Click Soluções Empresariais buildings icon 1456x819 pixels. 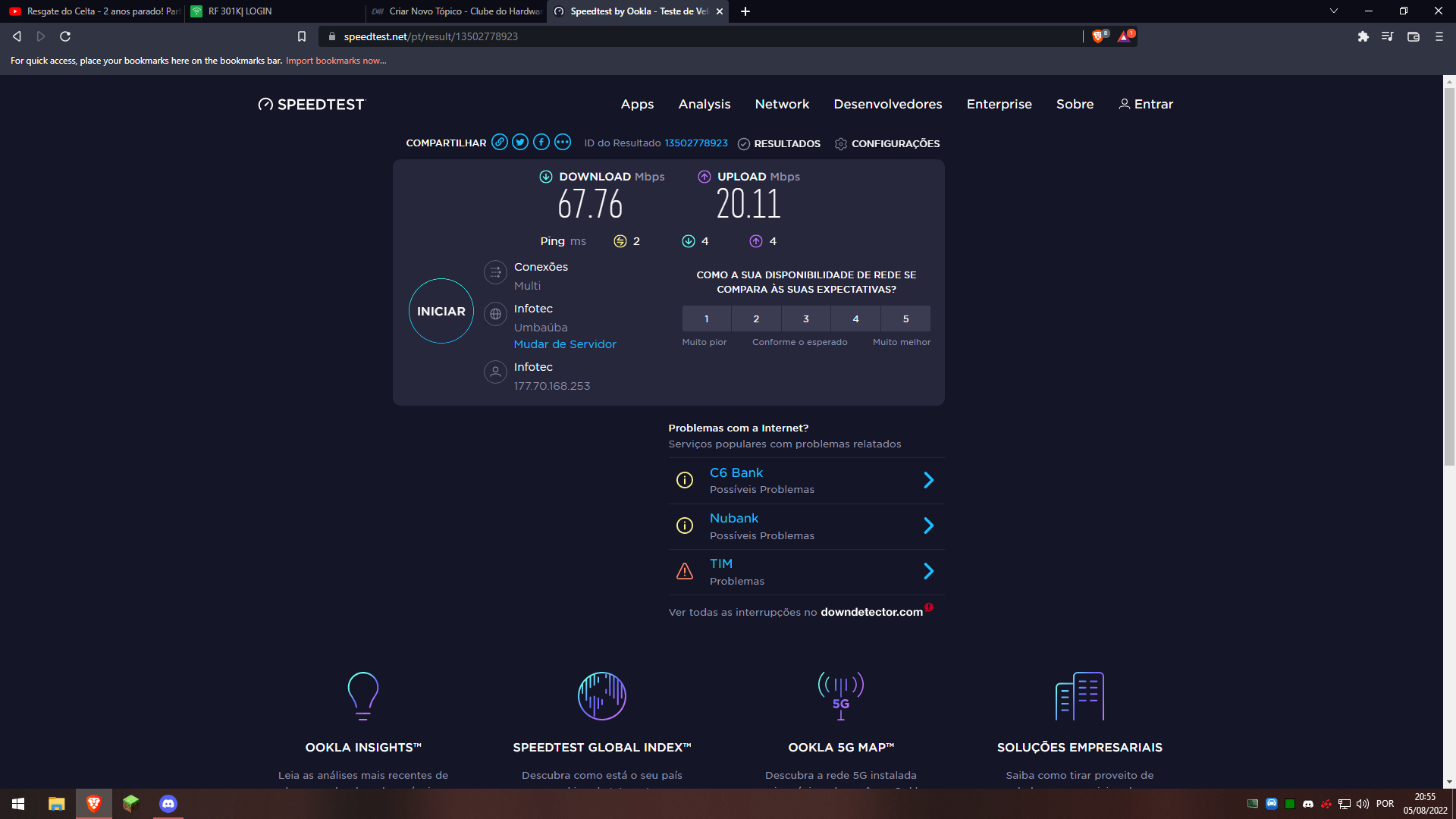[1080, 695]
